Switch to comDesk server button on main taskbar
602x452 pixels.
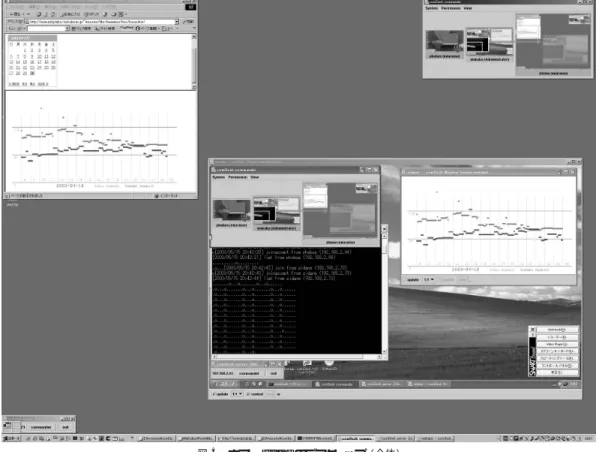pos(396,438)
